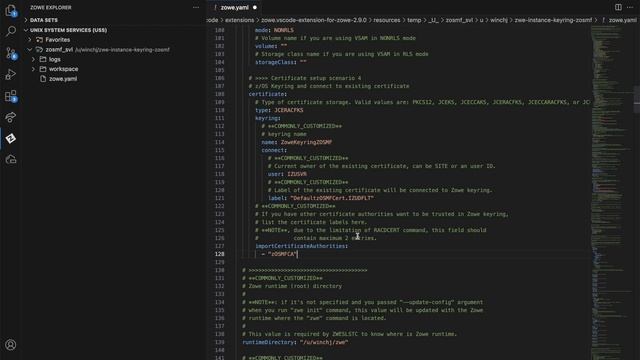The width and height of the screenshot is (640, 360).
Task: Click the mode: NONRLS line
Action: 274,30
